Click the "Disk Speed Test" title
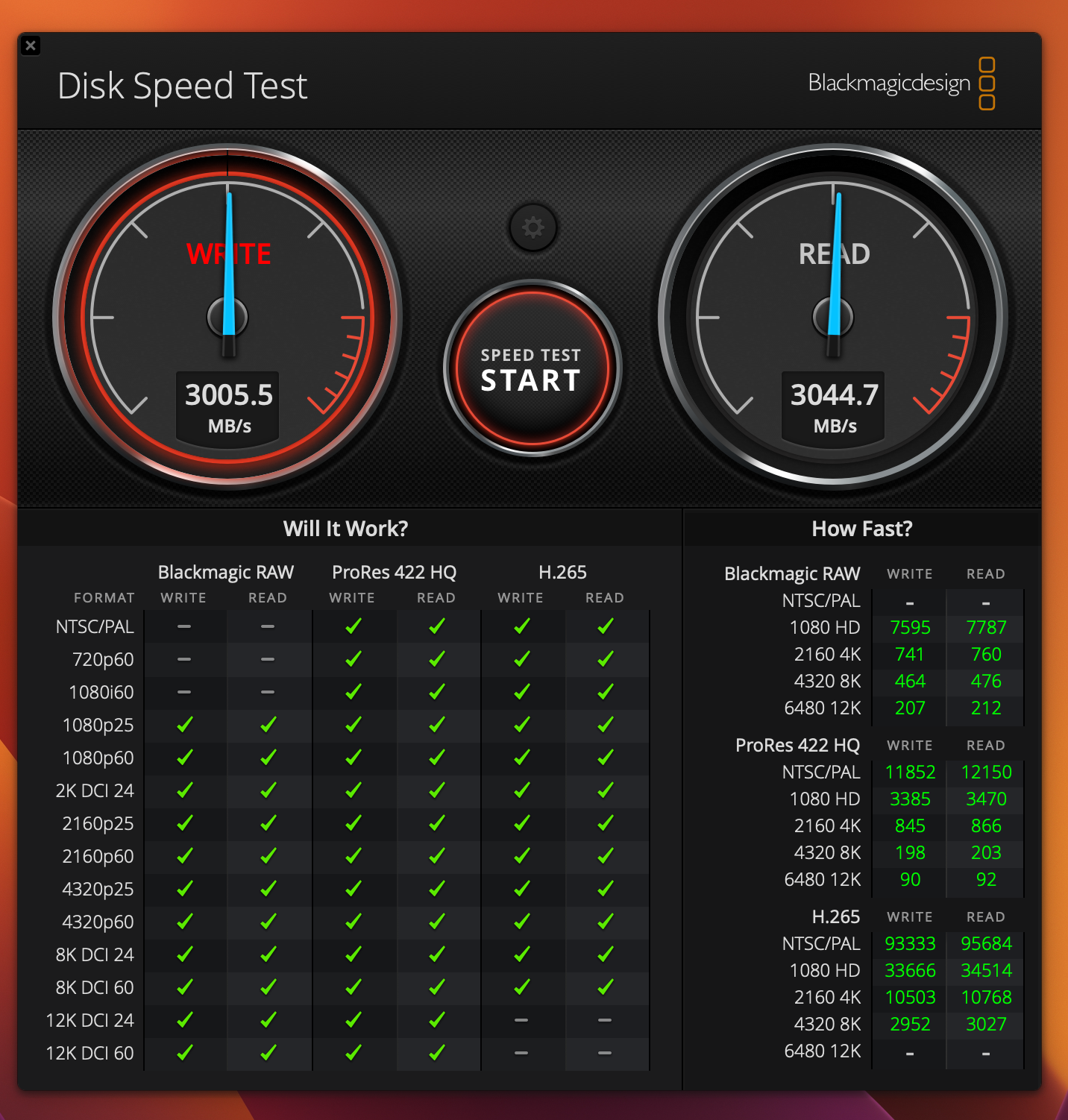The image size is (1068, 1120). tap(183, 86)
